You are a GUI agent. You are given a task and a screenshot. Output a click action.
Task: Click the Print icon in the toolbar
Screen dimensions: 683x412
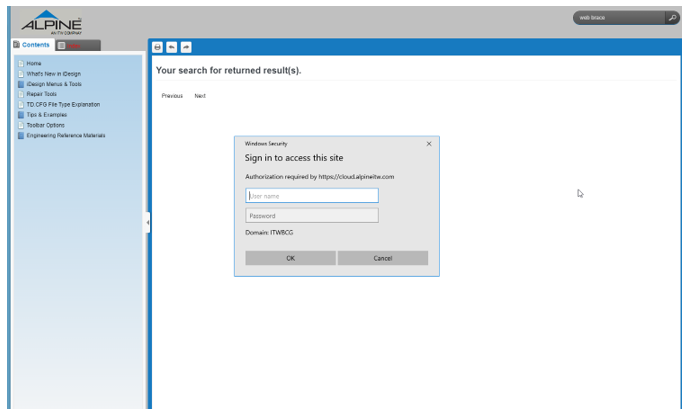point(158,48)
